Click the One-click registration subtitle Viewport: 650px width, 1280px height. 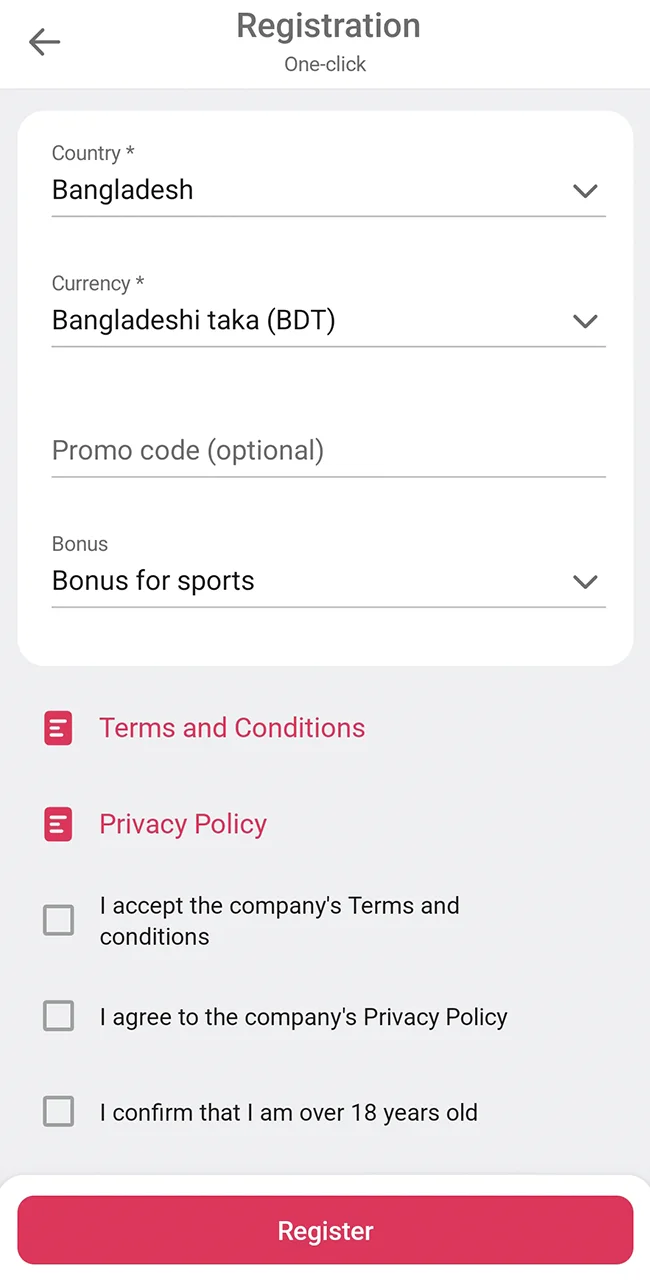pos(325,64)
